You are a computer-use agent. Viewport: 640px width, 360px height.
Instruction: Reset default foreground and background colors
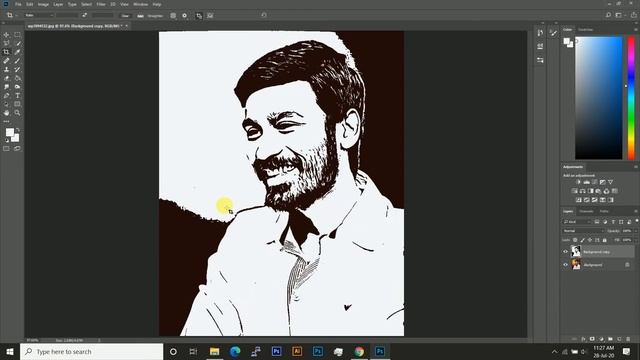[7, 140]
